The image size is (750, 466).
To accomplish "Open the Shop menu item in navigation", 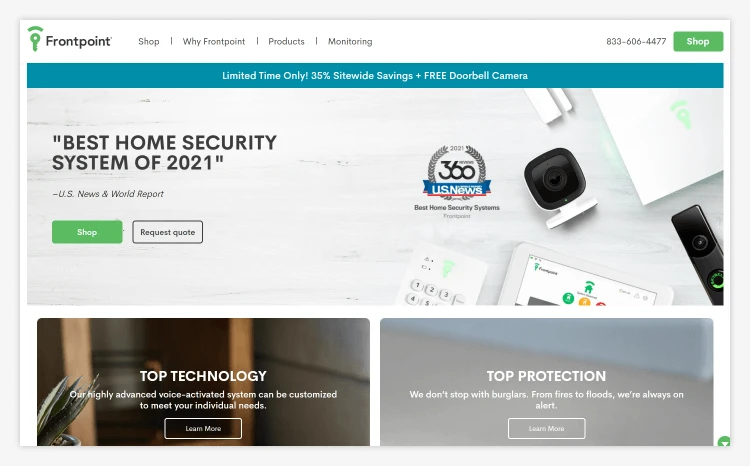I will [149, 42].
